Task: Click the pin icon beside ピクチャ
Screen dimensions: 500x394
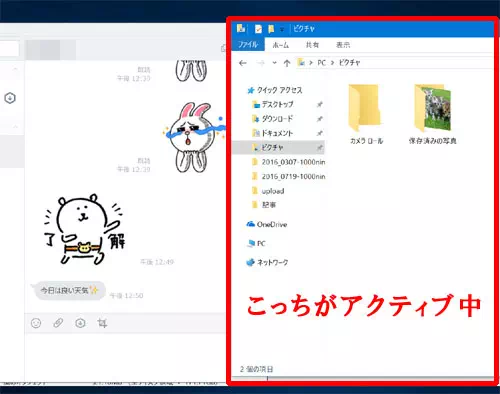Action: point(319,148)
